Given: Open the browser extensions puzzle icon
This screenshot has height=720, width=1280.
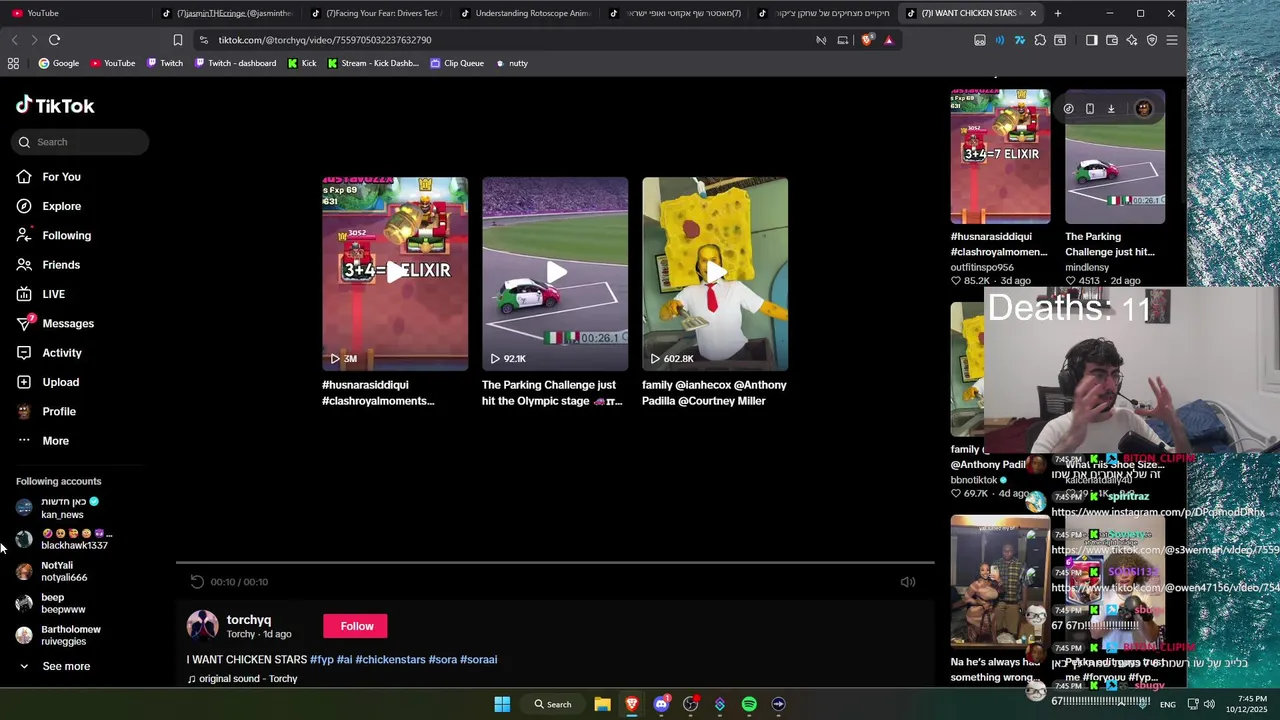Looking at the screenshot, I should click(1040, 40).
